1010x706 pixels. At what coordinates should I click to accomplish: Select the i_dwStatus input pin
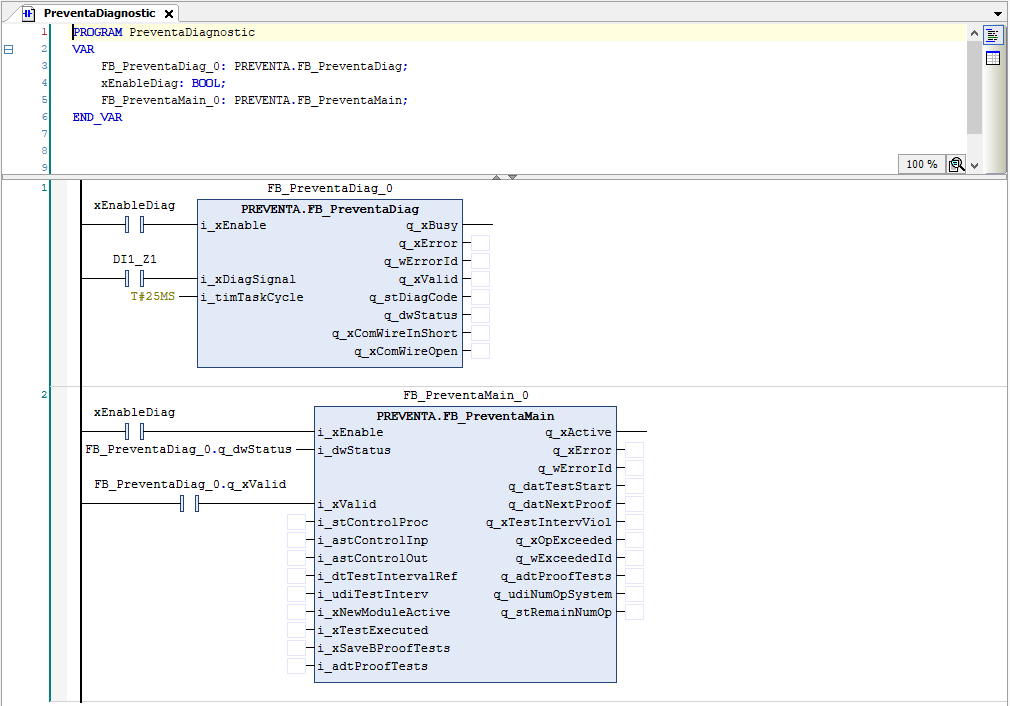(x=354, y=450)
